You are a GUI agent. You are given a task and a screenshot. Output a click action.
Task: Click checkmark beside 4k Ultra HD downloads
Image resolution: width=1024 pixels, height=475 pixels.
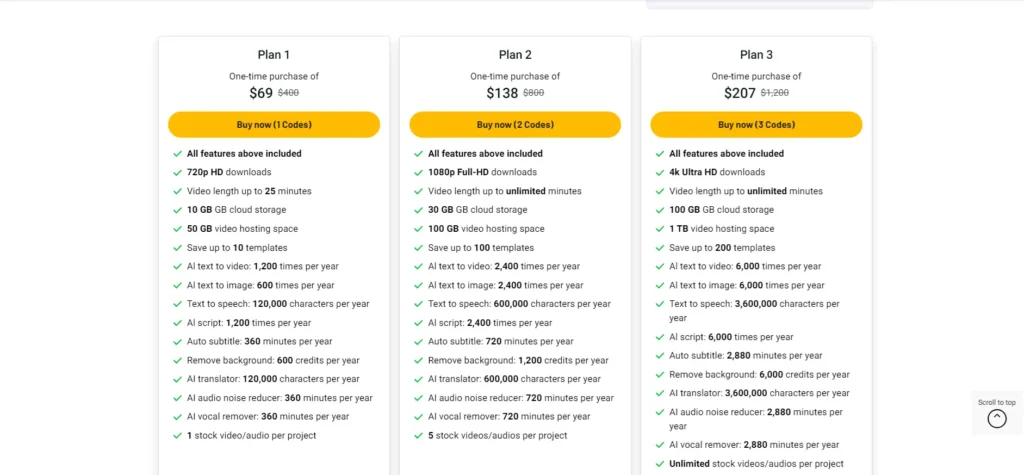coord(660,172)
